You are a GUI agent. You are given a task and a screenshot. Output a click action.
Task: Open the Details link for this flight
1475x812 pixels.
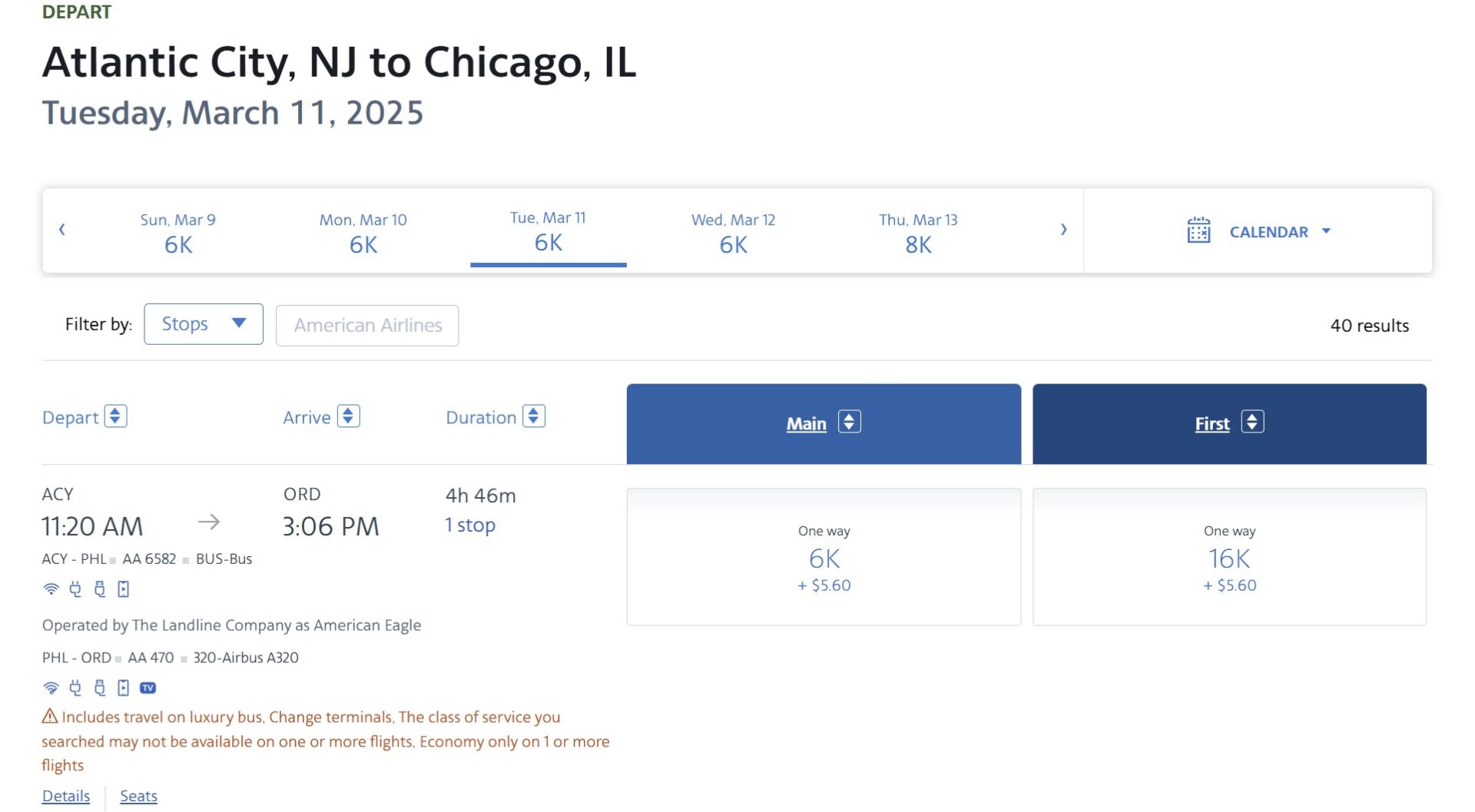tap(65, 796)
